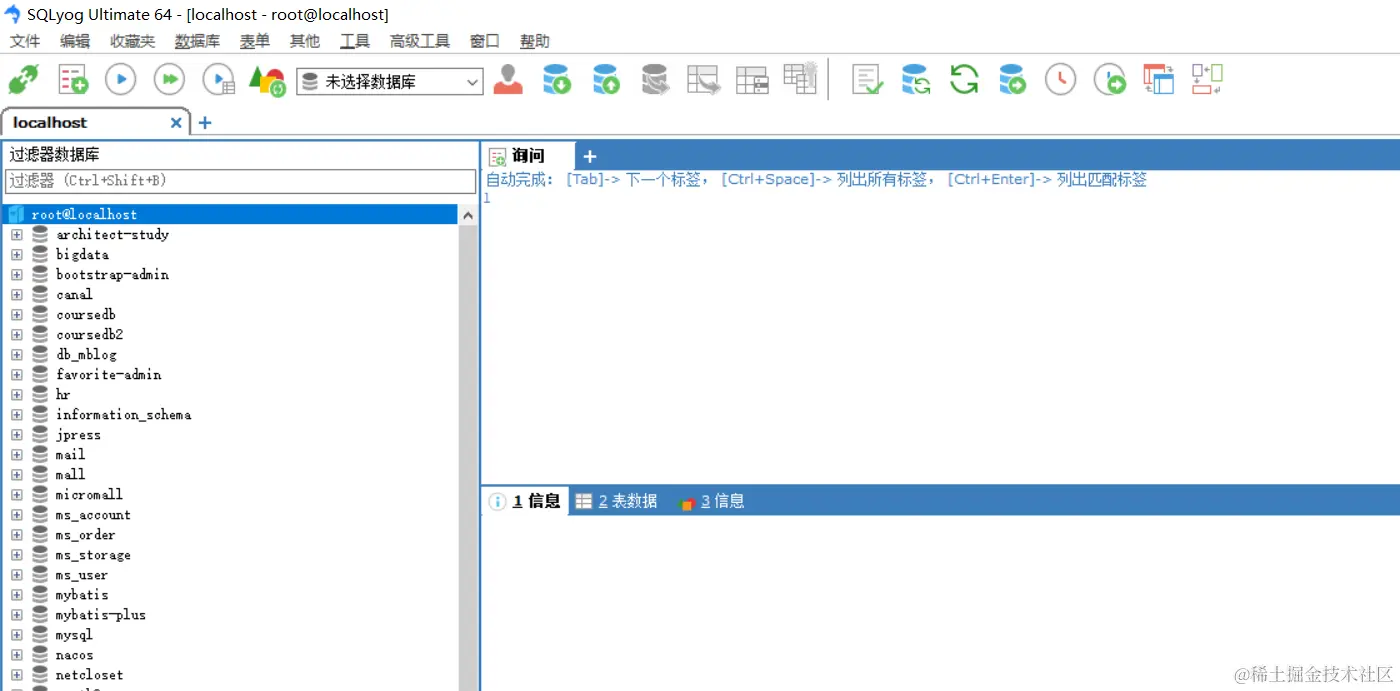The height and width of the screenshot is (691, 1400).
Task: Click inside the query editor line 1
Action: coord(940,198)
